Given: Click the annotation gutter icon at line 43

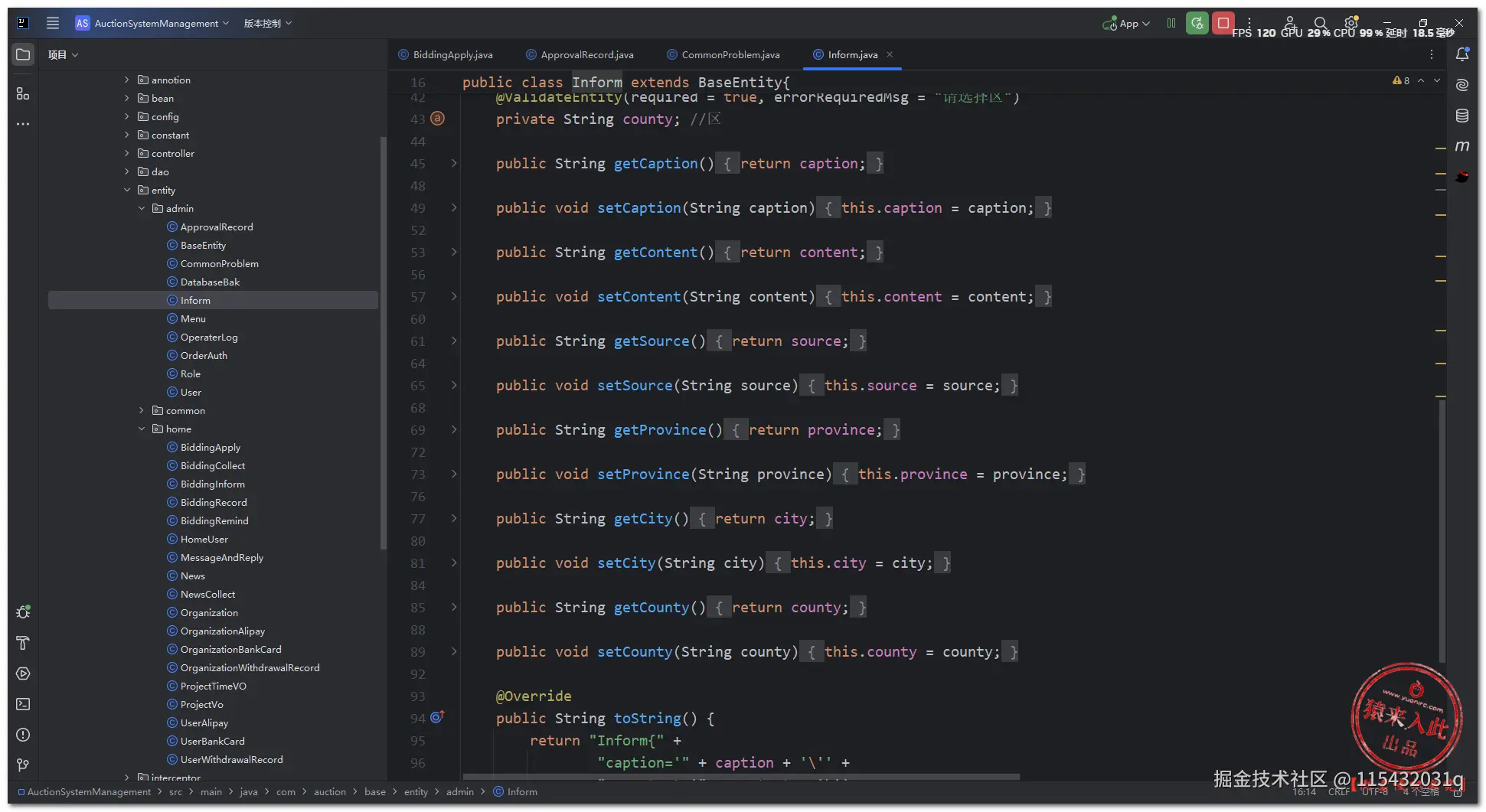Looking at the screenshot, I should (437, 118).
